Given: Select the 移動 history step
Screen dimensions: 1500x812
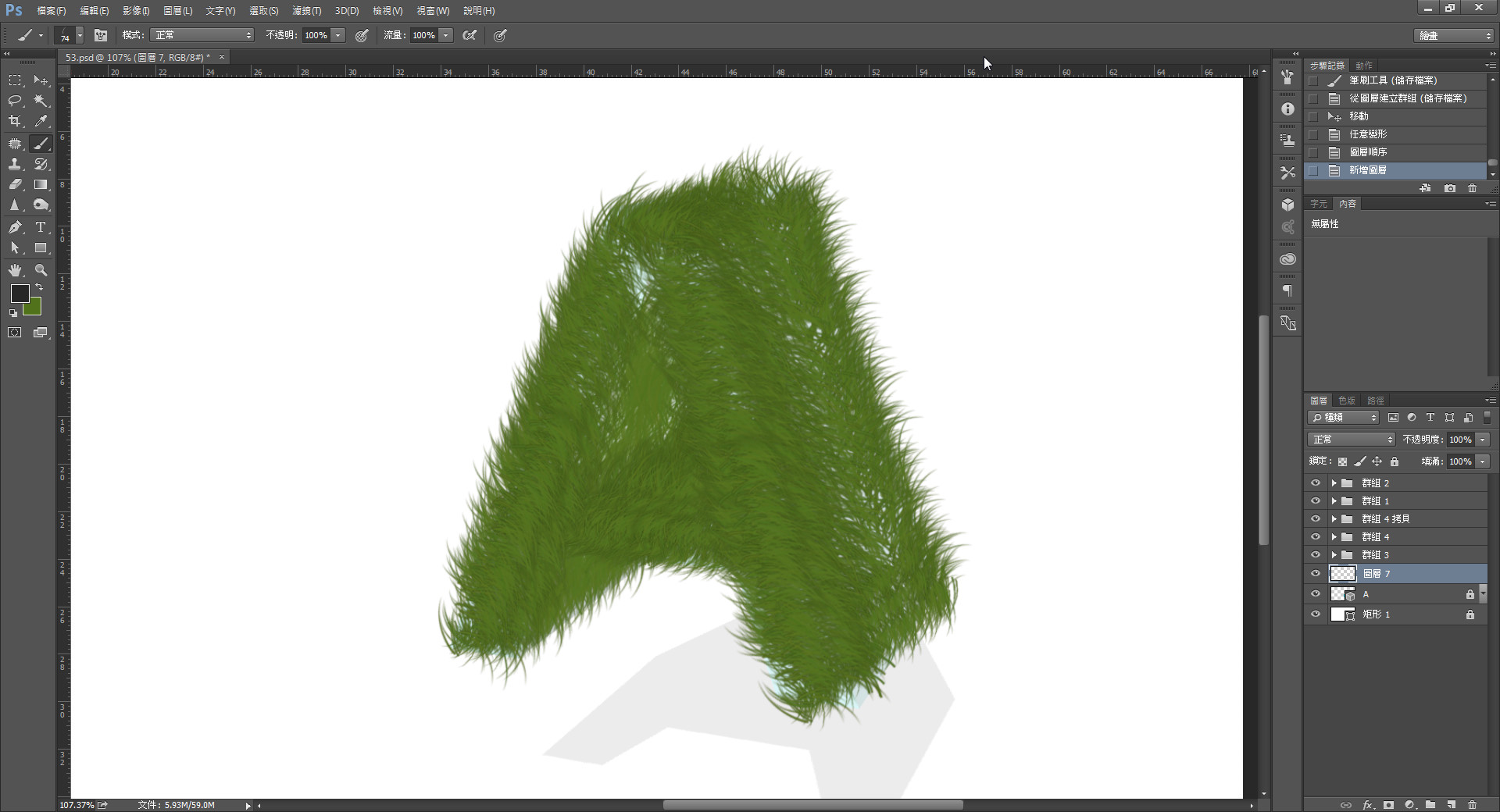Looking at the screenshot, I should coord(1359,116).
